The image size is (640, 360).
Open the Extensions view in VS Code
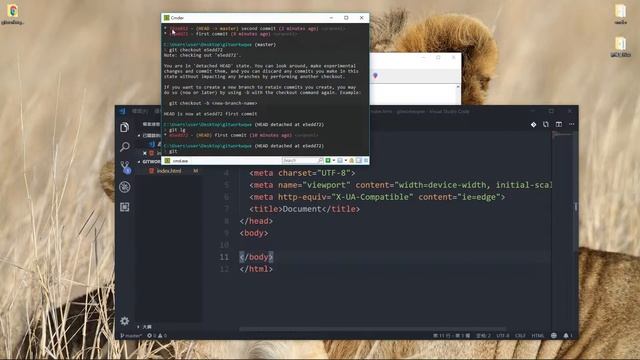125,207
